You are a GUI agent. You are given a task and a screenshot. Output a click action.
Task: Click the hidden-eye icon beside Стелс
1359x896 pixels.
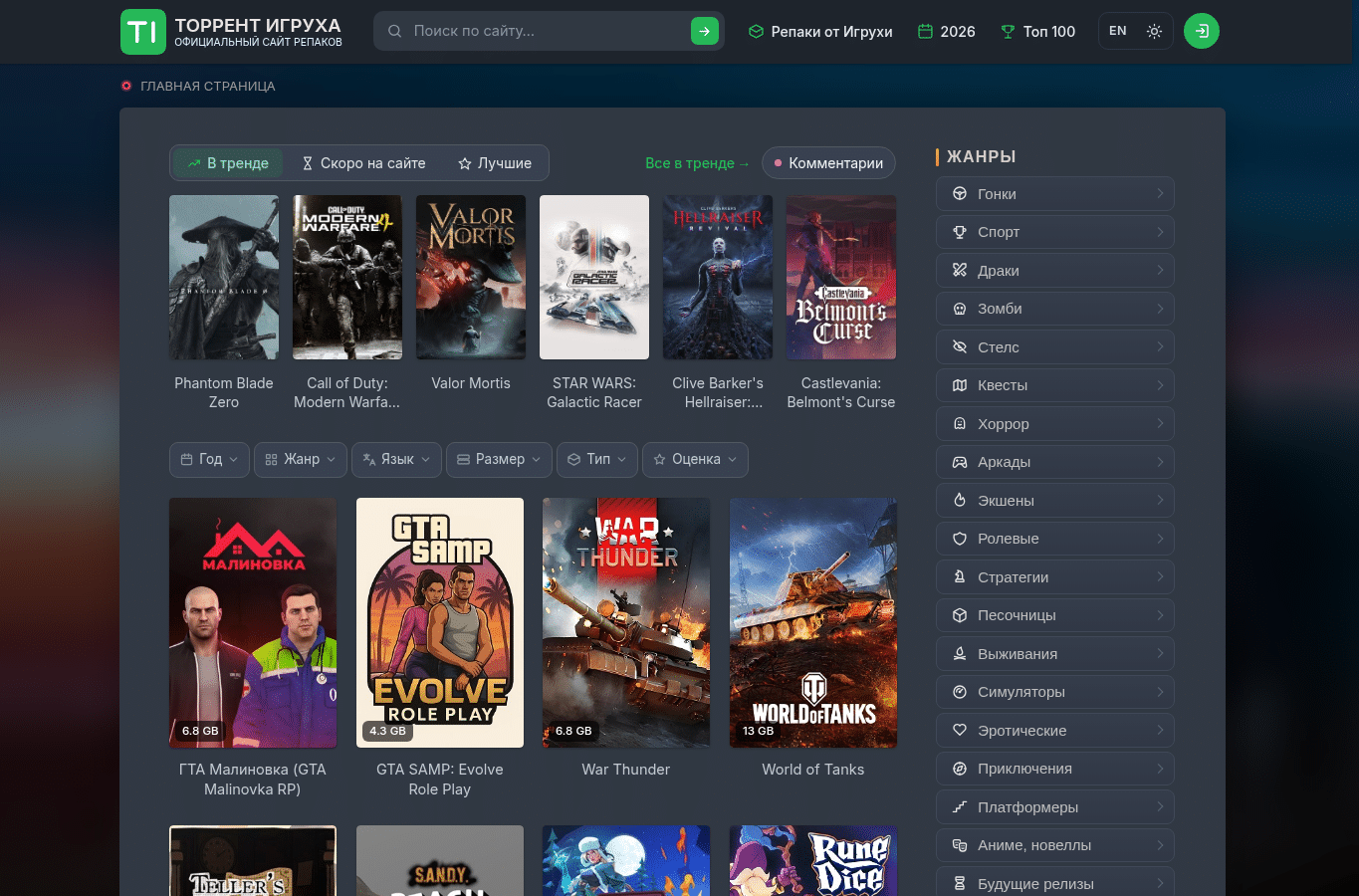pyautogui.click(x=960, y=347)
